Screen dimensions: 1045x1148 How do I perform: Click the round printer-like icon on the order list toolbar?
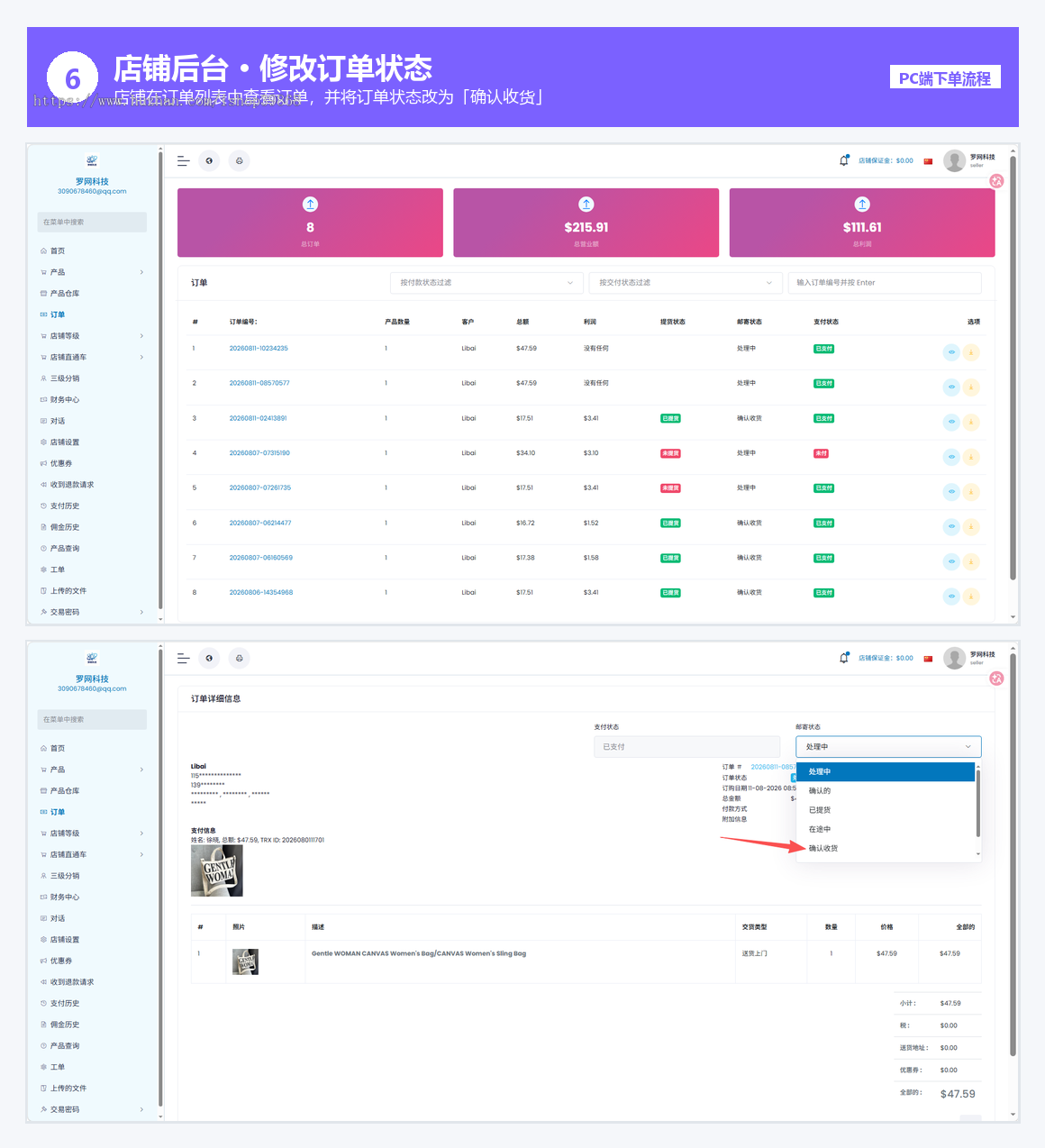(239, 161)
